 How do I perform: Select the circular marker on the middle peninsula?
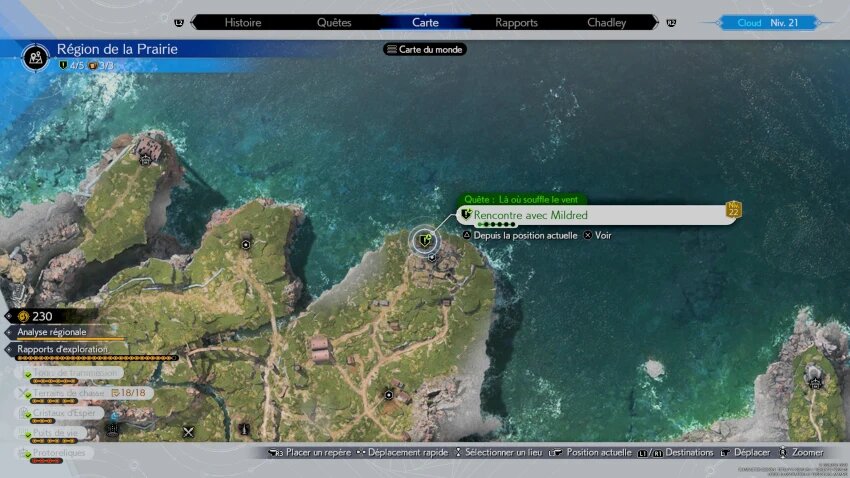coord(246,244)
